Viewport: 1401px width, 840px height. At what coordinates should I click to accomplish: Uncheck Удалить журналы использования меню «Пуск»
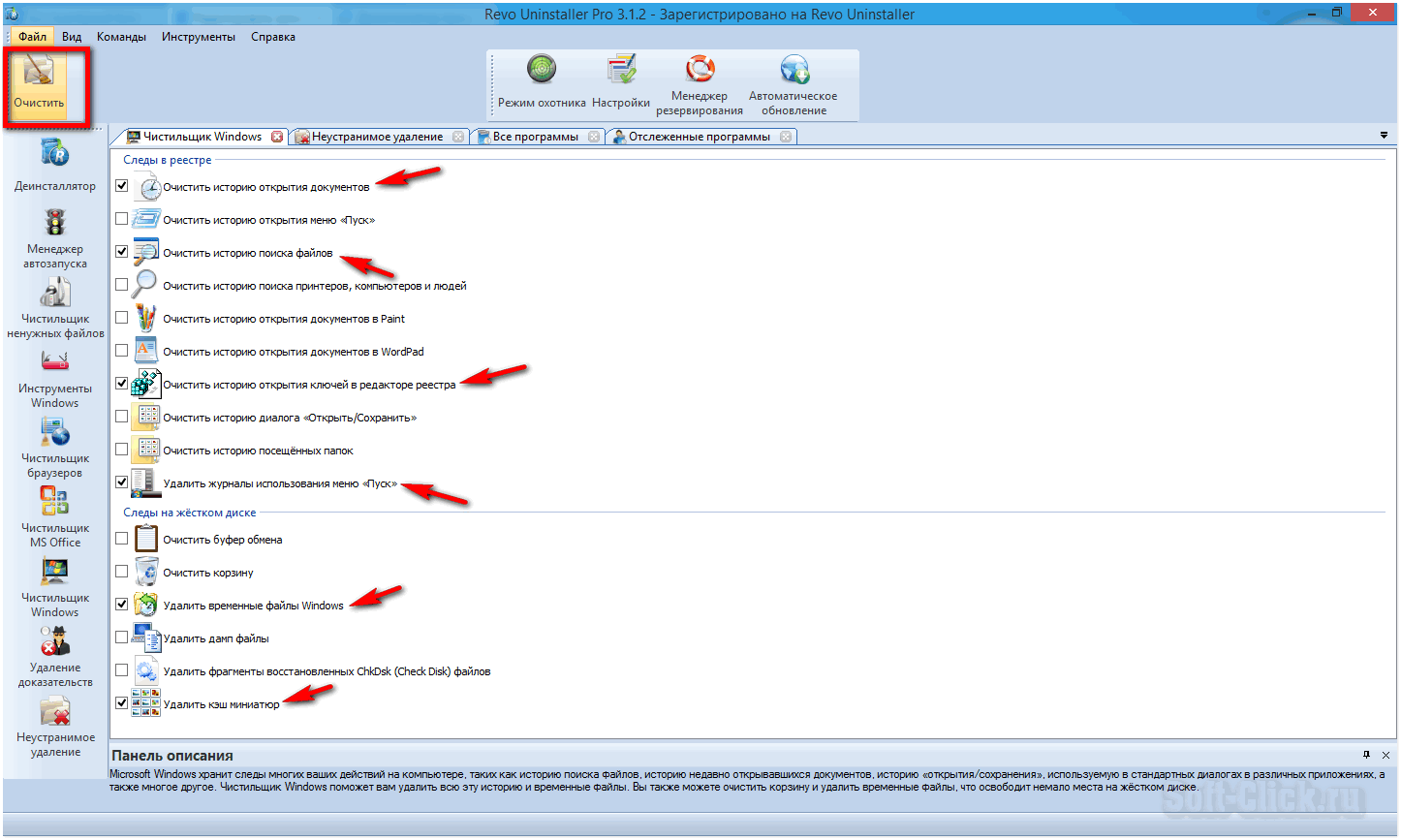121,482
